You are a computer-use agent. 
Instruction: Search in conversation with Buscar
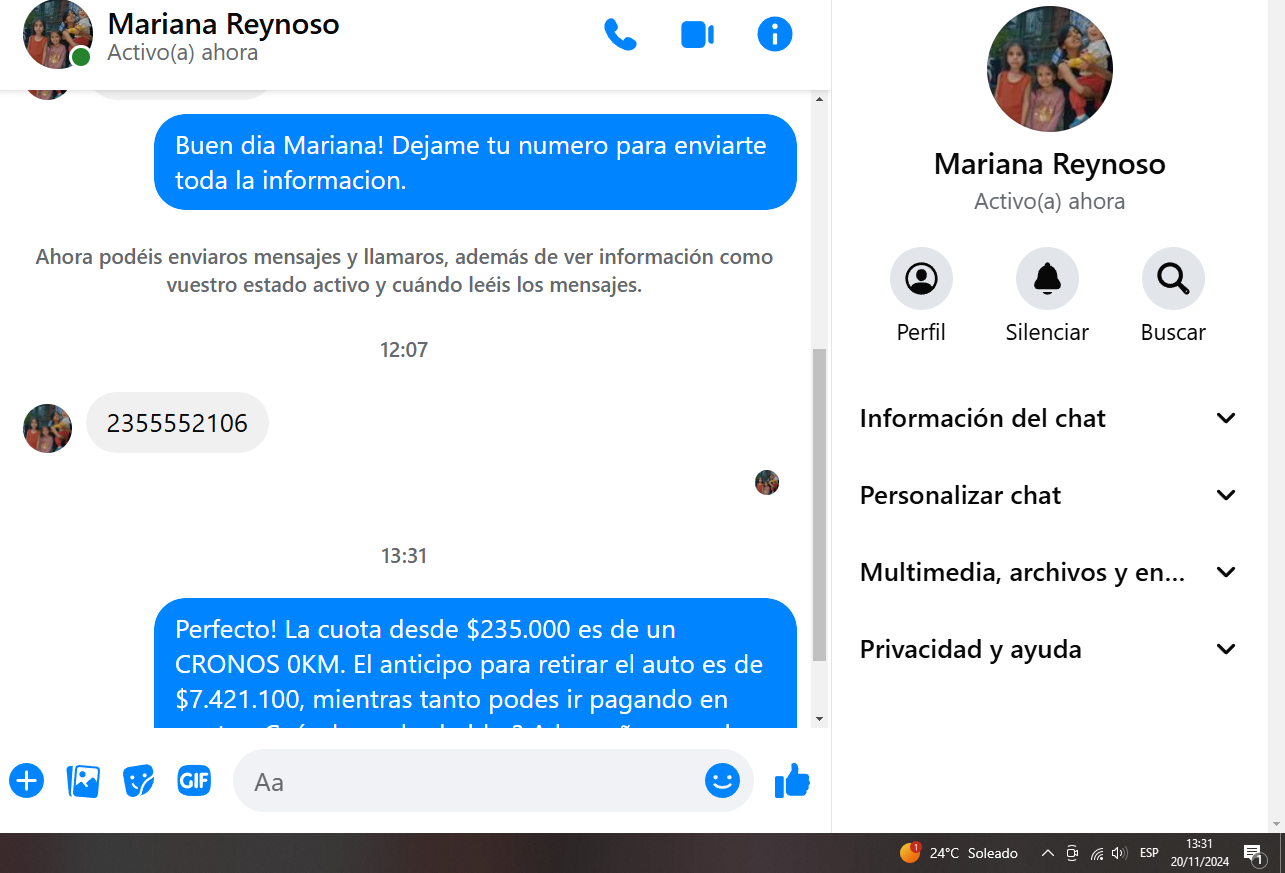(x=1173, y=279)
